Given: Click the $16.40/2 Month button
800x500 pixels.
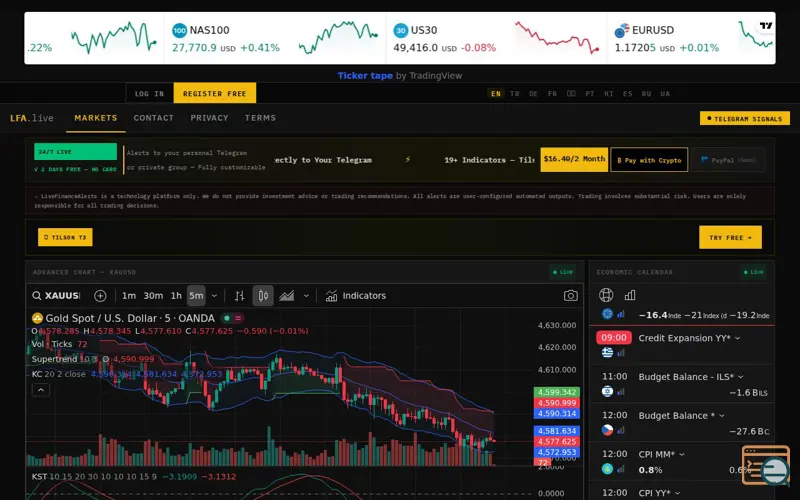Looking at the screenshot, I should click(574, 160).
